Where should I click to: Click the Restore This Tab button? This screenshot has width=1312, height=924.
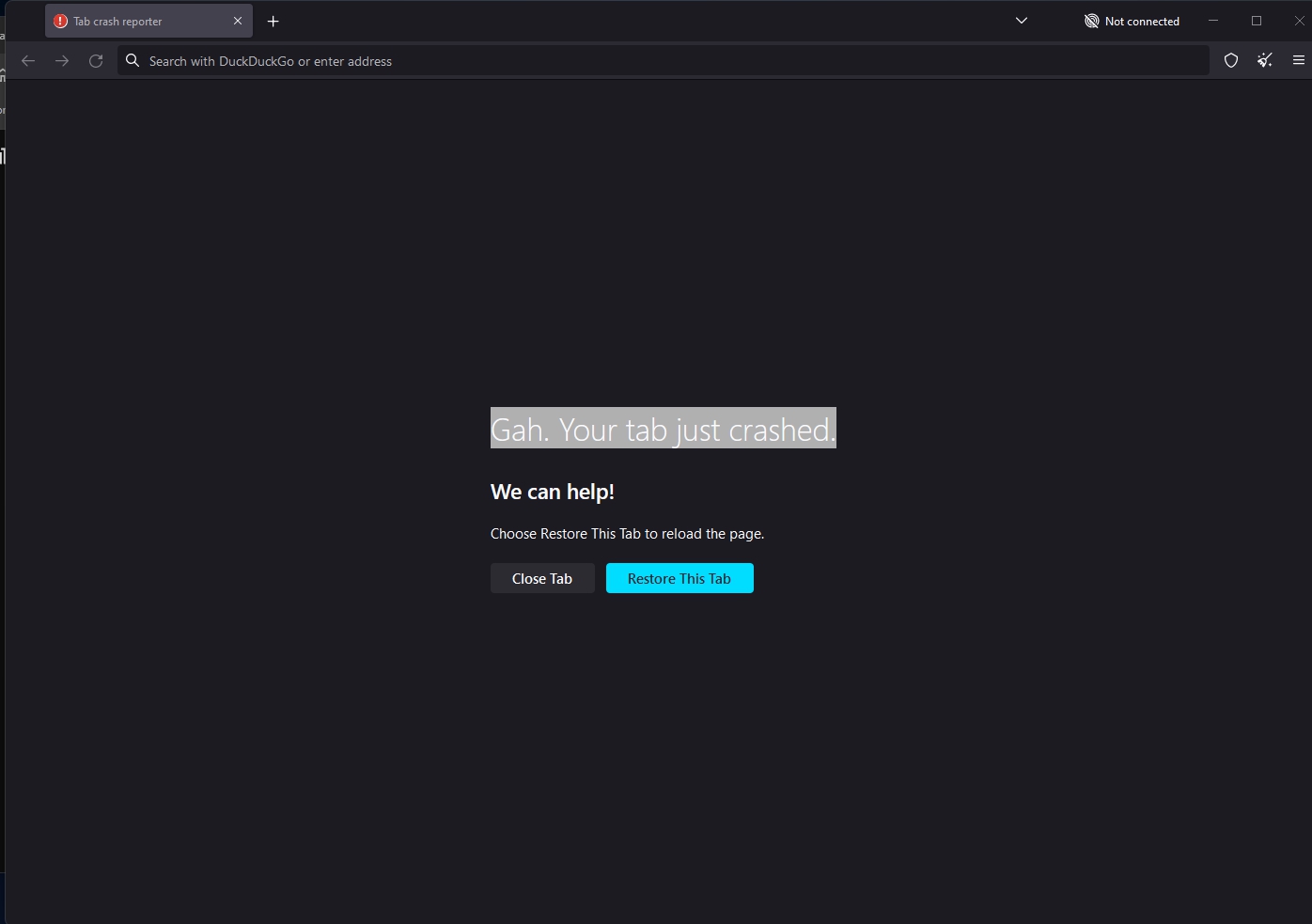pyautogui.click(x=679, y=578)
